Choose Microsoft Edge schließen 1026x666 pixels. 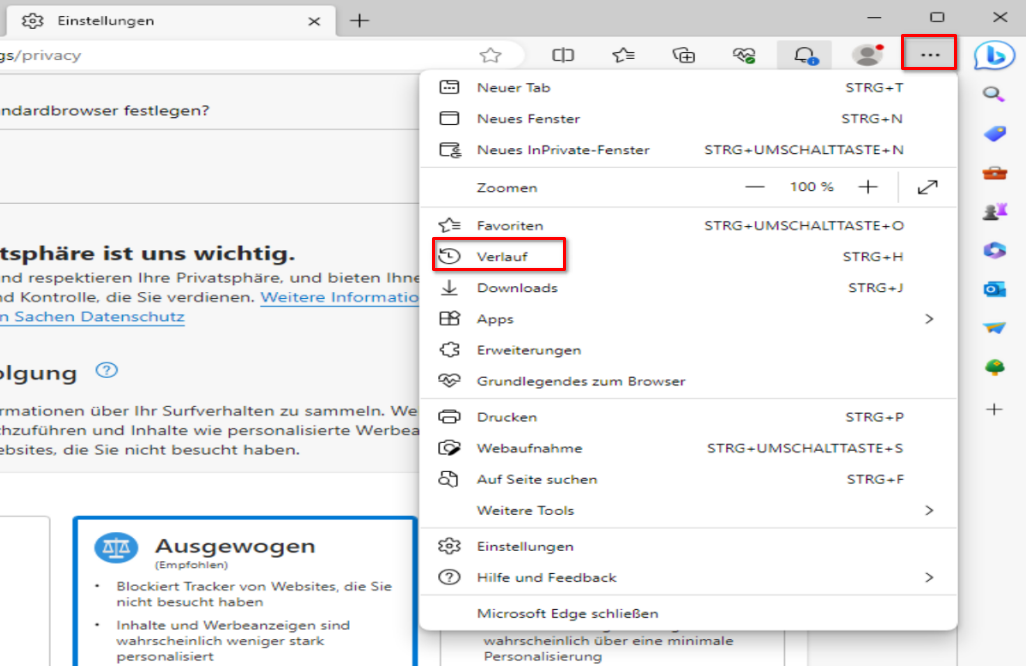pyautogui.click(x=688, y=614)
